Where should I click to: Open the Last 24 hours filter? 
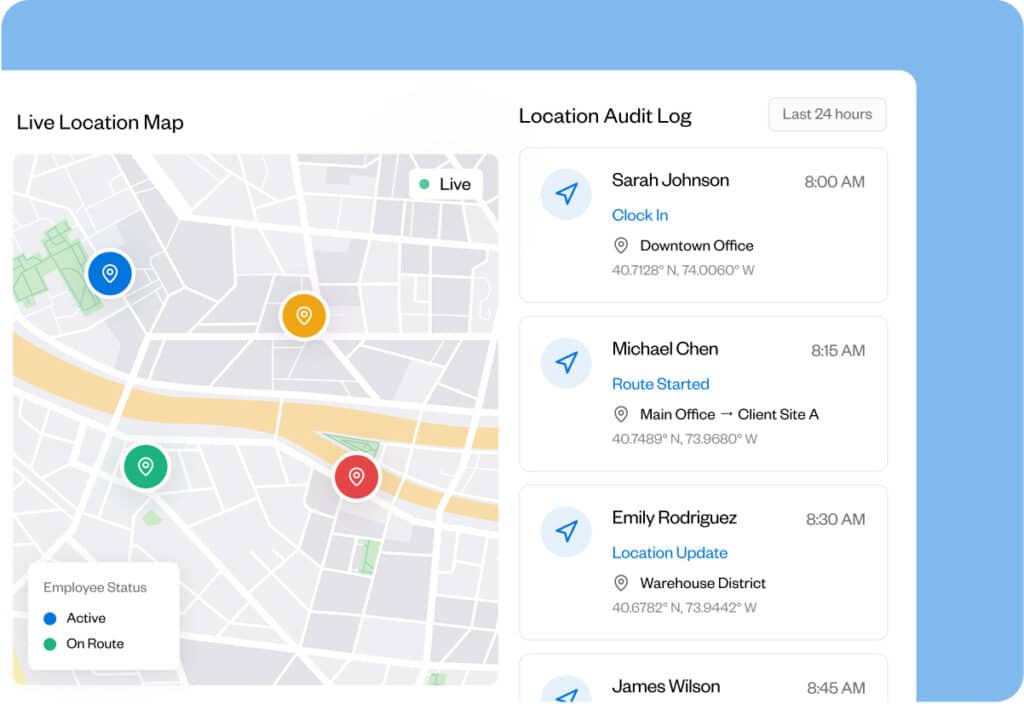pyautogui.click(x=827, y=114)
